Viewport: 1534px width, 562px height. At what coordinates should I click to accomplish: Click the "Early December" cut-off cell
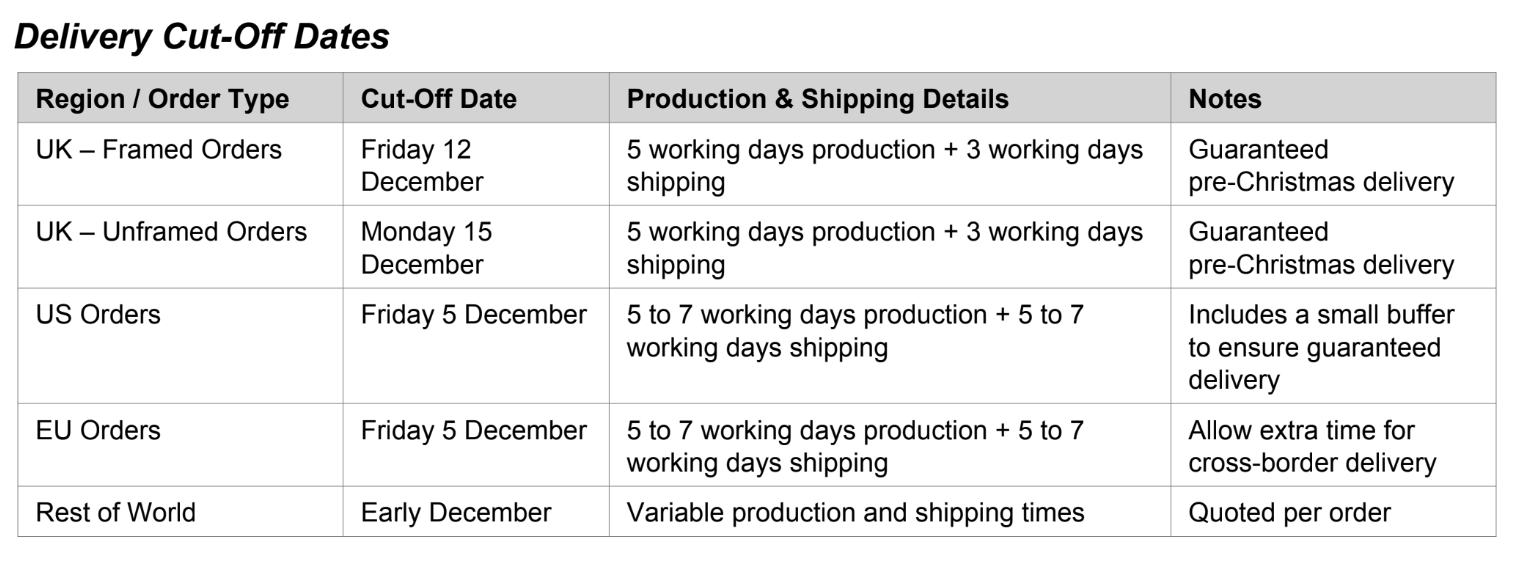tap(456, 513)
